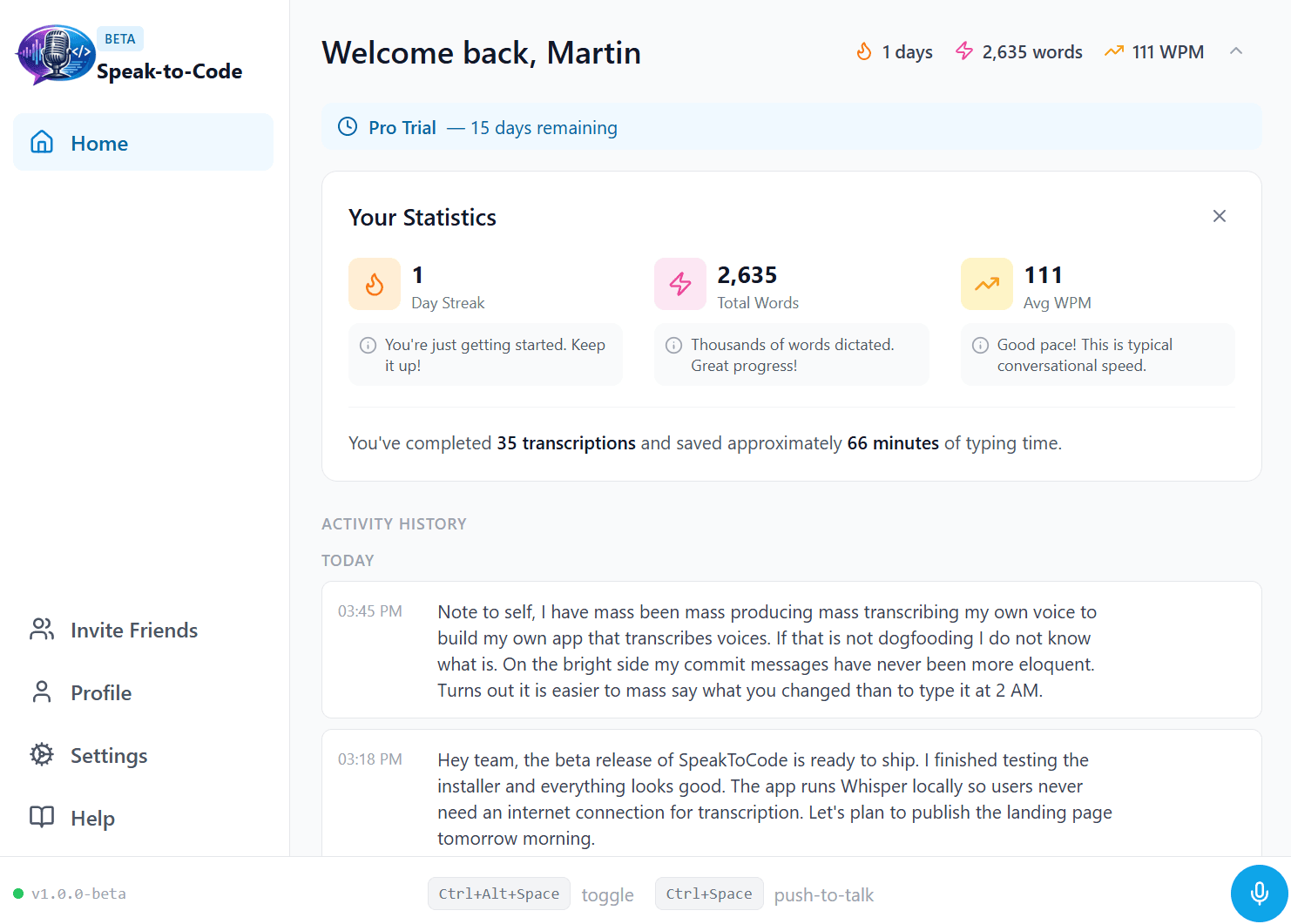Click the Avg WPM trend icon
The width and height of the screenshot is (1291, 924).
987,284
